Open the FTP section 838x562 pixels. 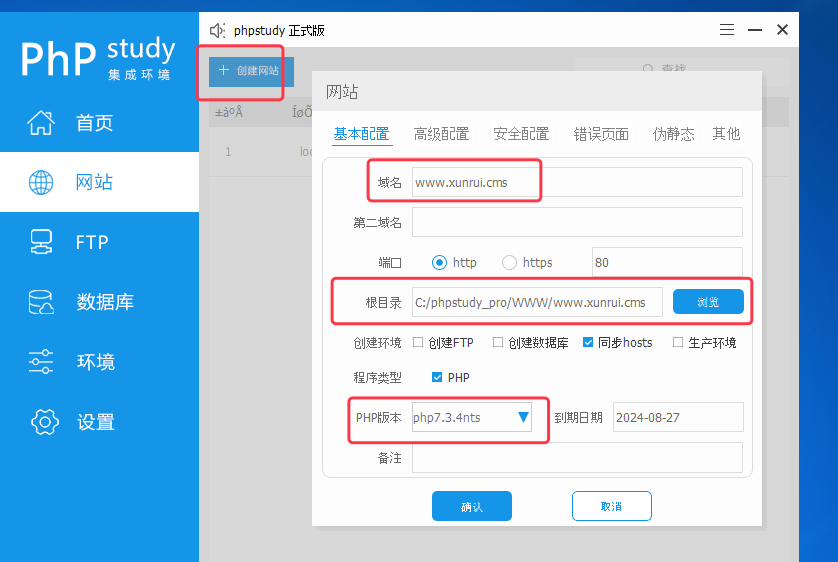click(99, 242)
